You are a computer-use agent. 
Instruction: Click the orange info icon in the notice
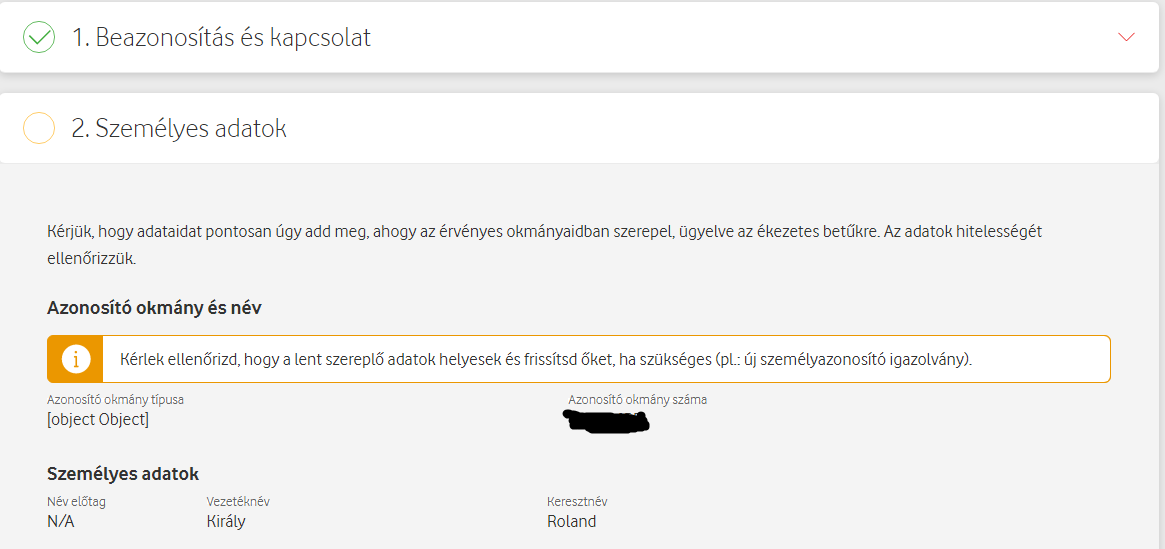click(x=74, y=360)
